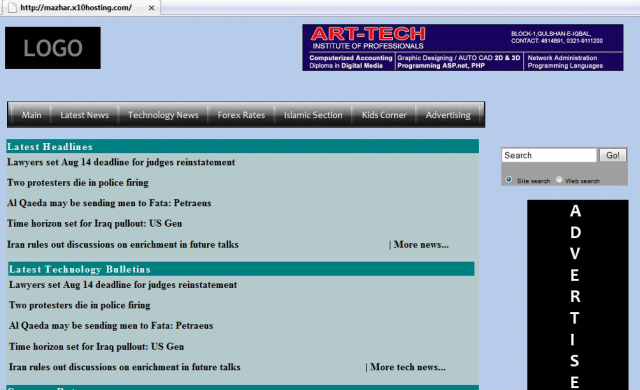
Task: Go to the Main menu item
Action: (x=31, y=115)
